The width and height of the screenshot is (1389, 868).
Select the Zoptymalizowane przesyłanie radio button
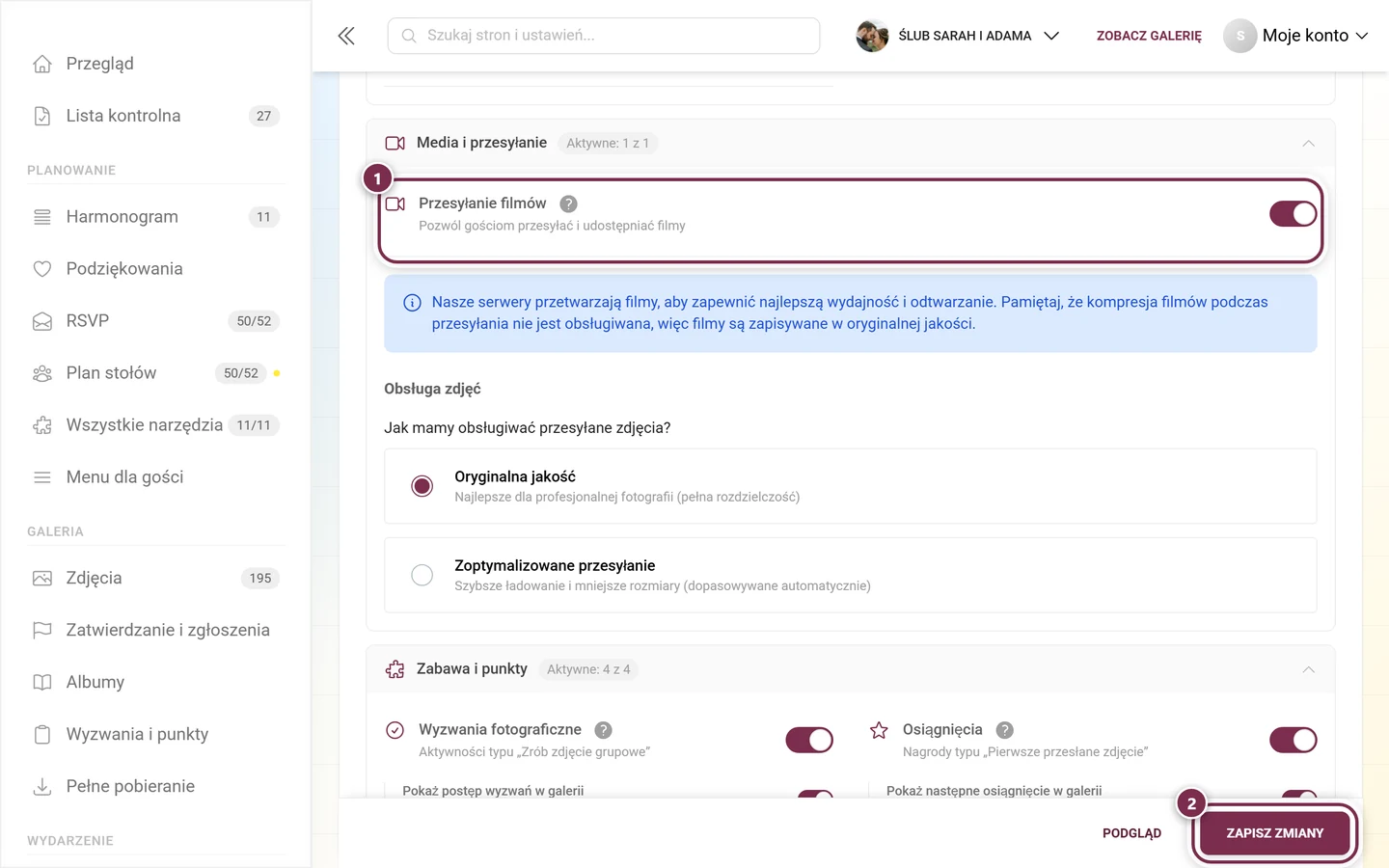point(422,575)
